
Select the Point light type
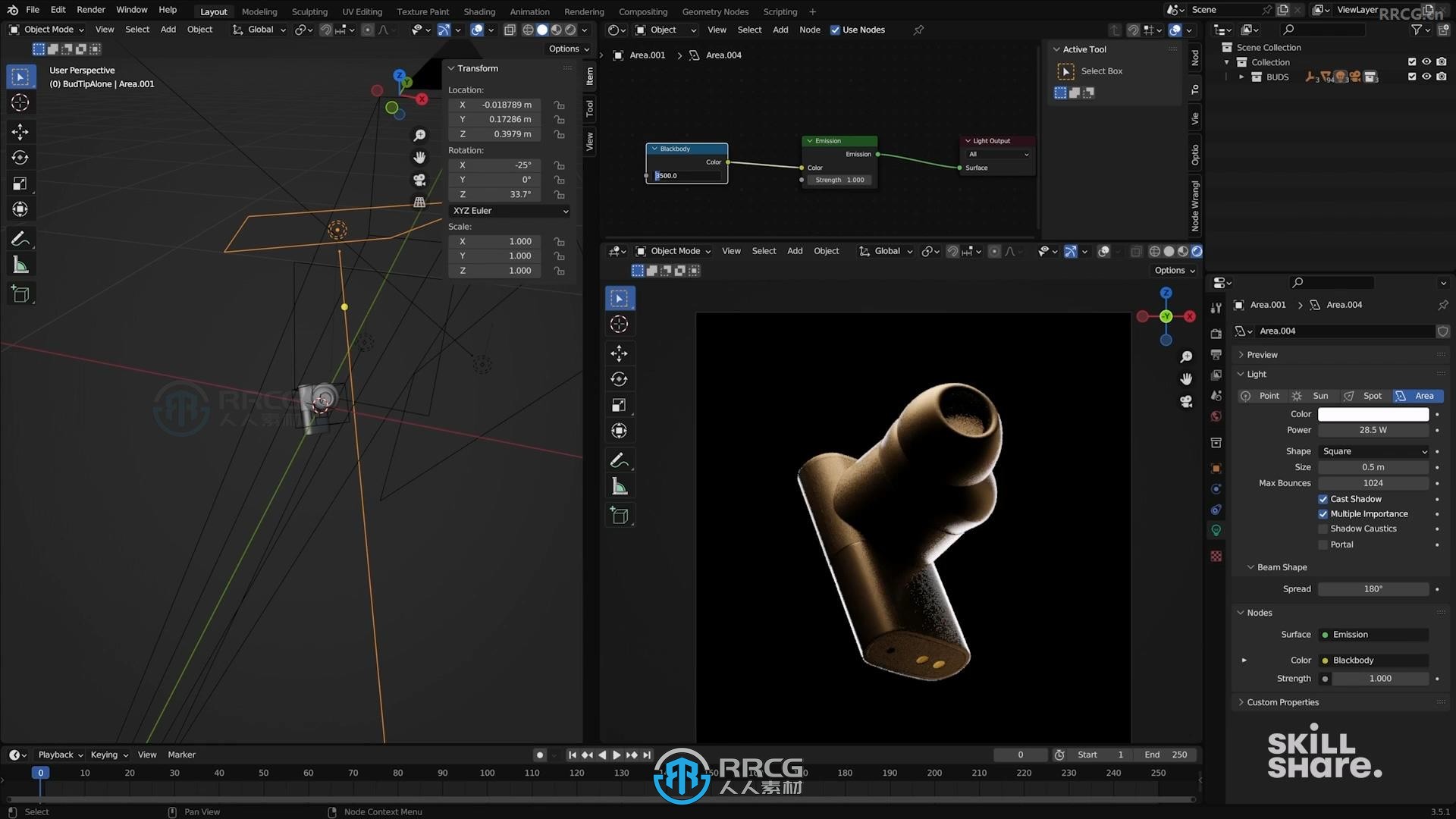[x=1261, y=396]
